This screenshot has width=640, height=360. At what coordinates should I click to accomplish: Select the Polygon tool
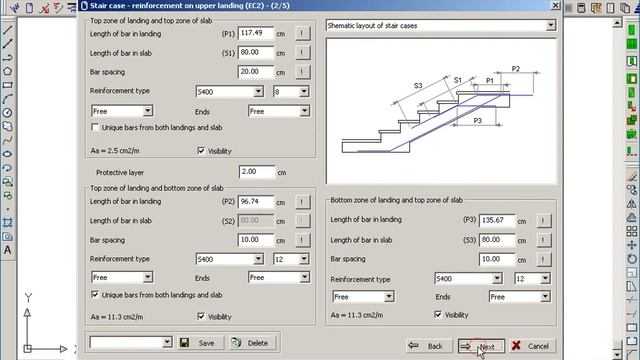tap(7, 71)
